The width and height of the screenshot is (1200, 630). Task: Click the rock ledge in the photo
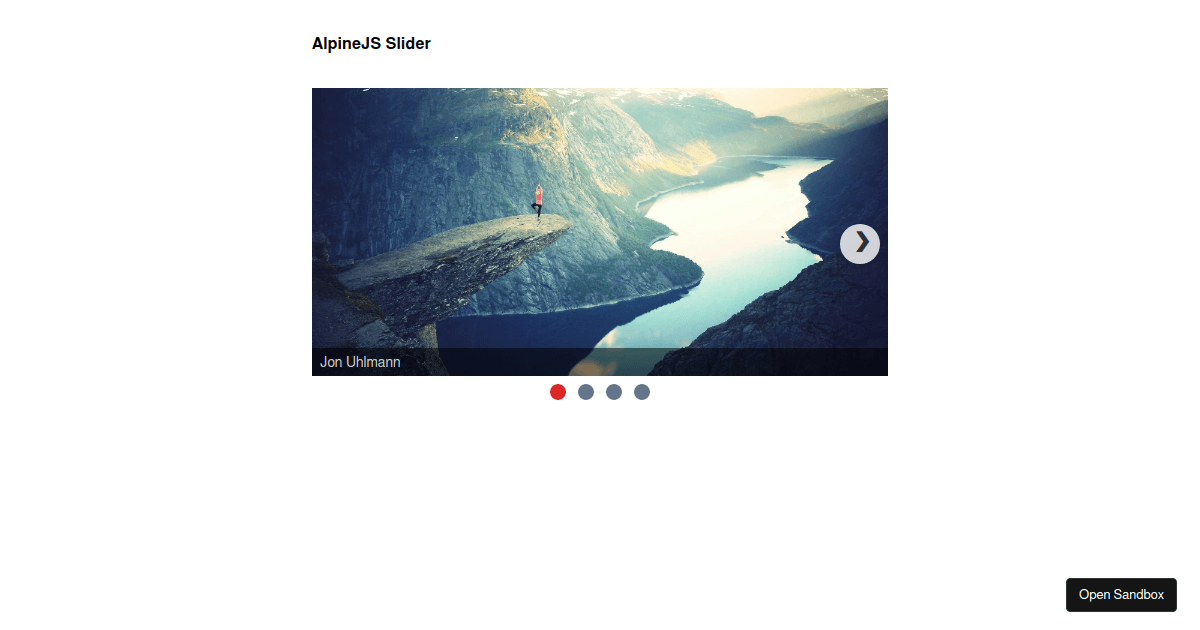(x=450, y=270)
